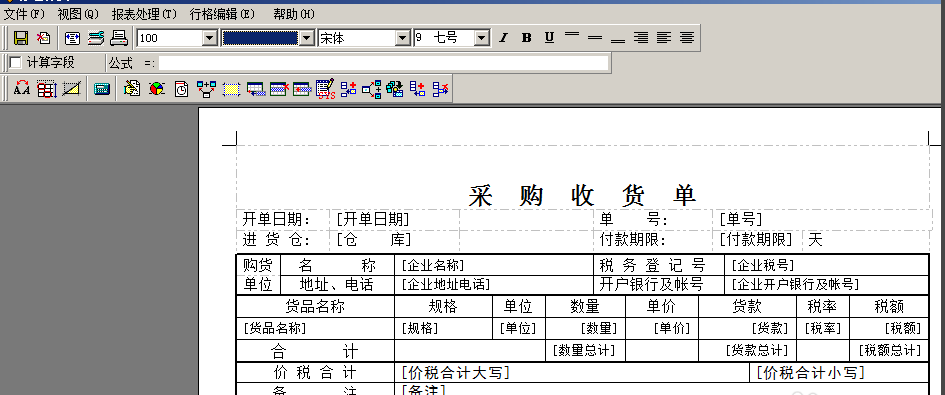The width and height of the screenshot is (945, 395).
Task: Select the [付款期限] field cell
Action: point(756,240)
